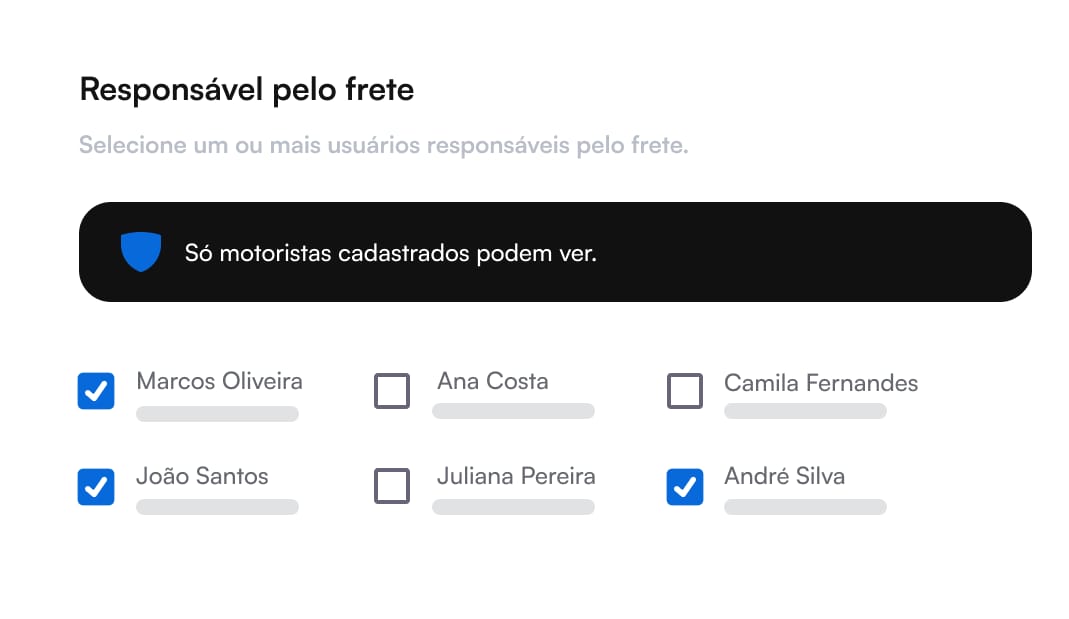Click the placeholder bar under Ana Costa

point(513,411)
